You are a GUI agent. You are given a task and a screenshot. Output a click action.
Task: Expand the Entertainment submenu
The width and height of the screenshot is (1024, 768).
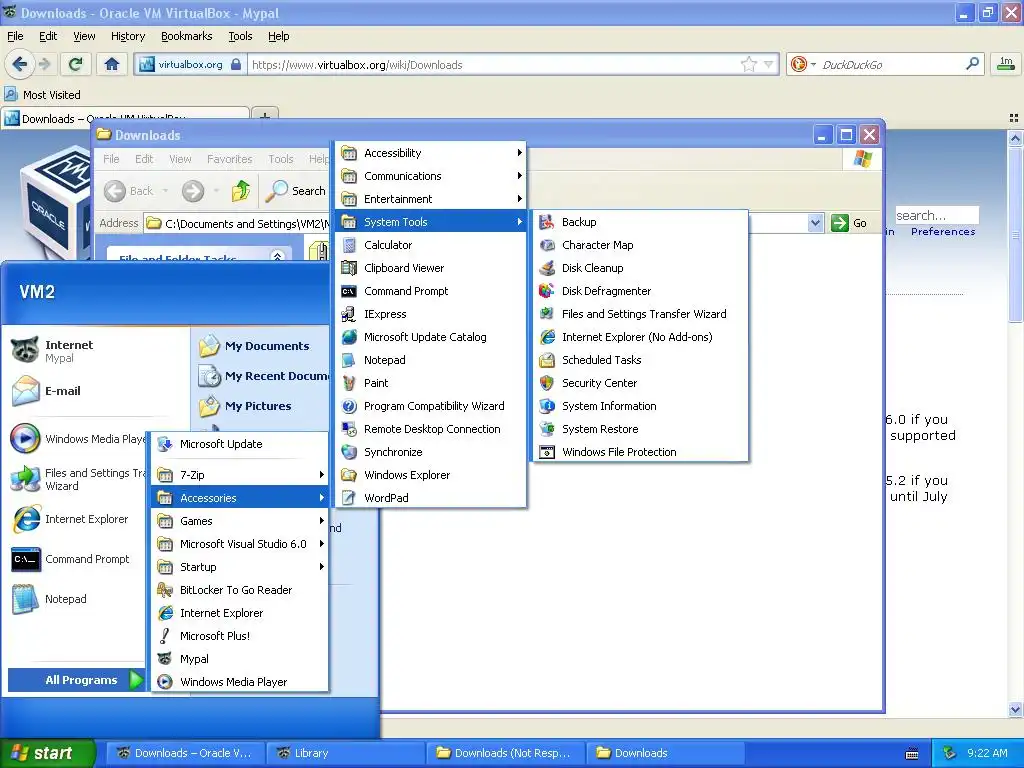coord(431,199)
